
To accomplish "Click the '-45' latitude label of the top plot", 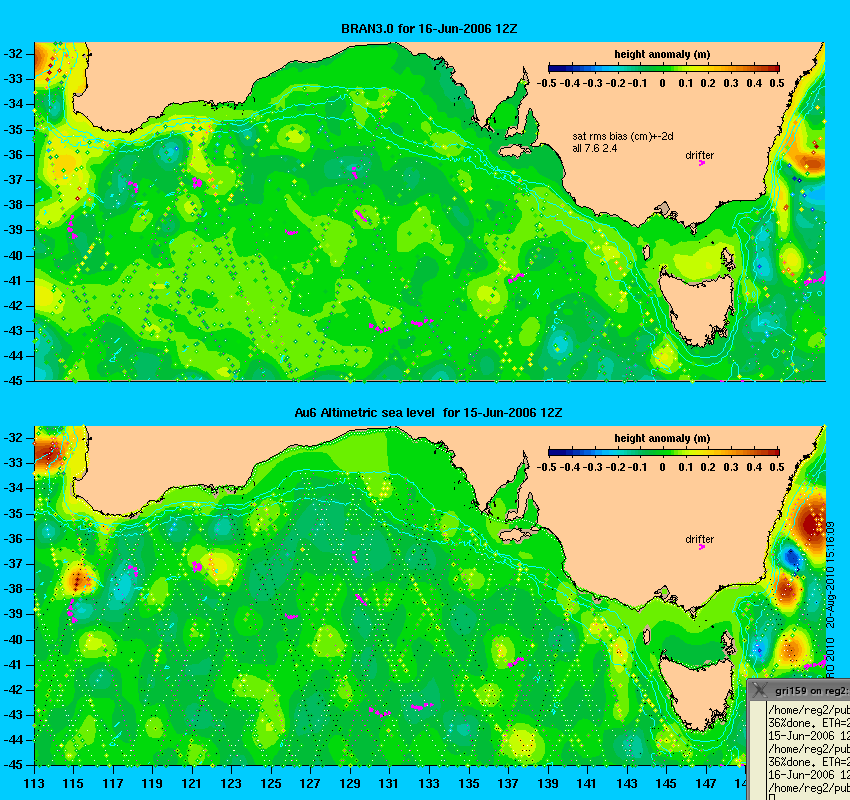I will (14, 380).
